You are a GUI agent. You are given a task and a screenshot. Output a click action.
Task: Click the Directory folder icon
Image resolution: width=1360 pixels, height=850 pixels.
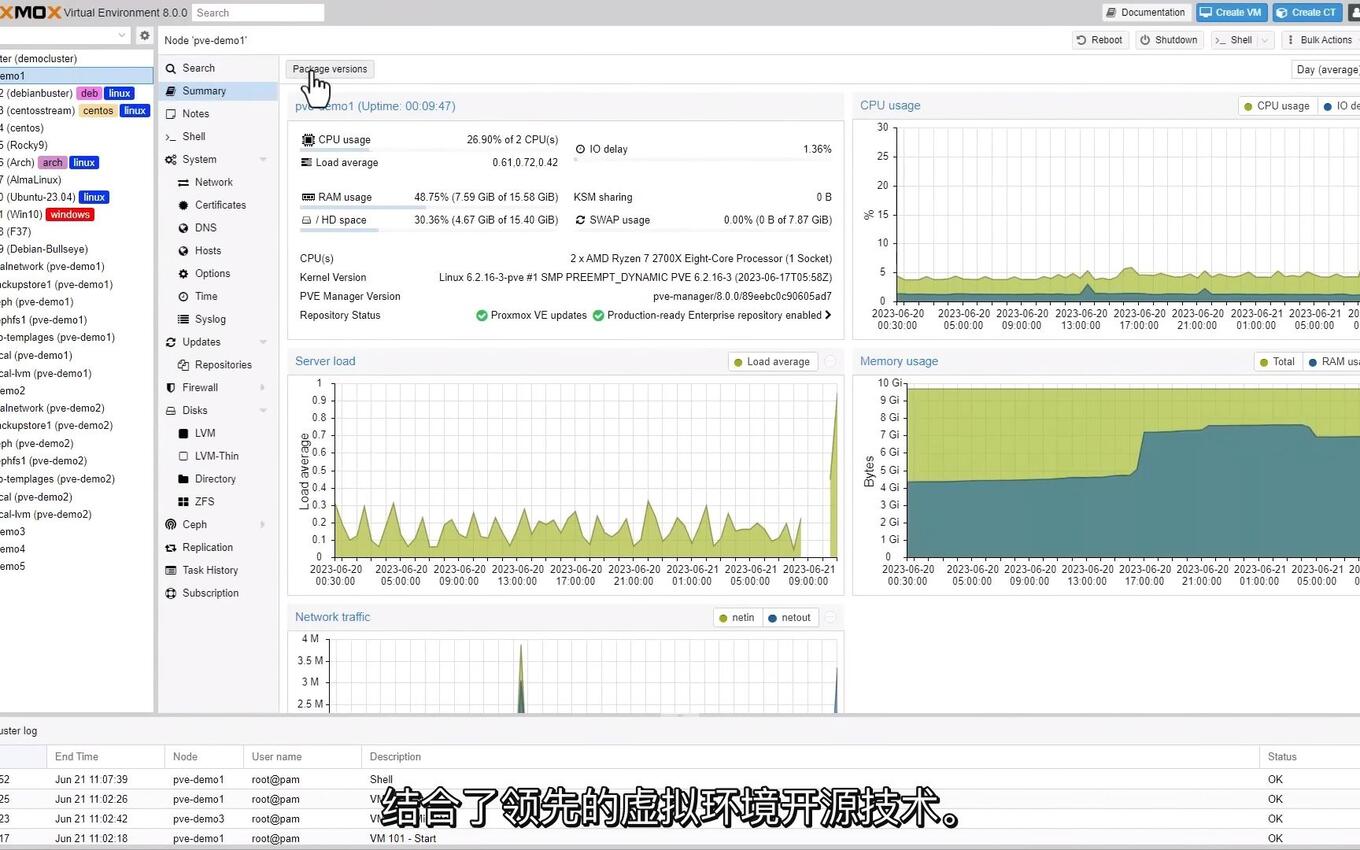(184, 479)
